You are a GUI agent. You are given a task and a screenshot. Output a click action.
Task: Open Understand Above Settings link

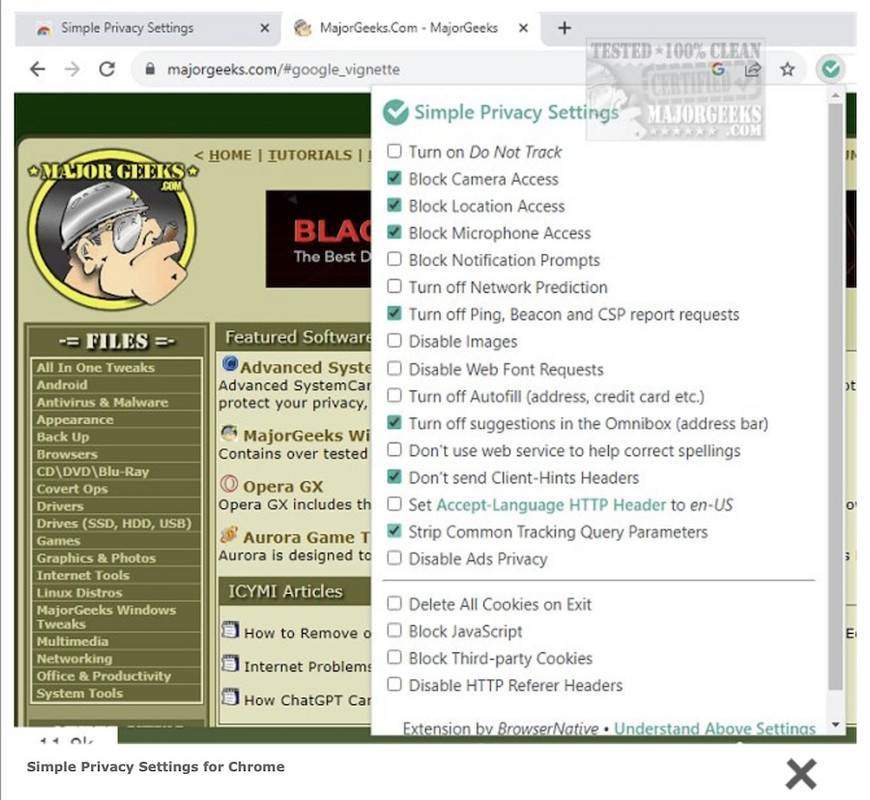tap(715, 728)
